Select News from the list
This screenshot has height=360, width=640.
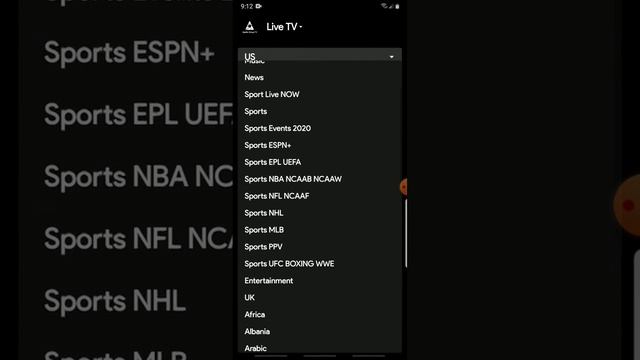[254, 77]
